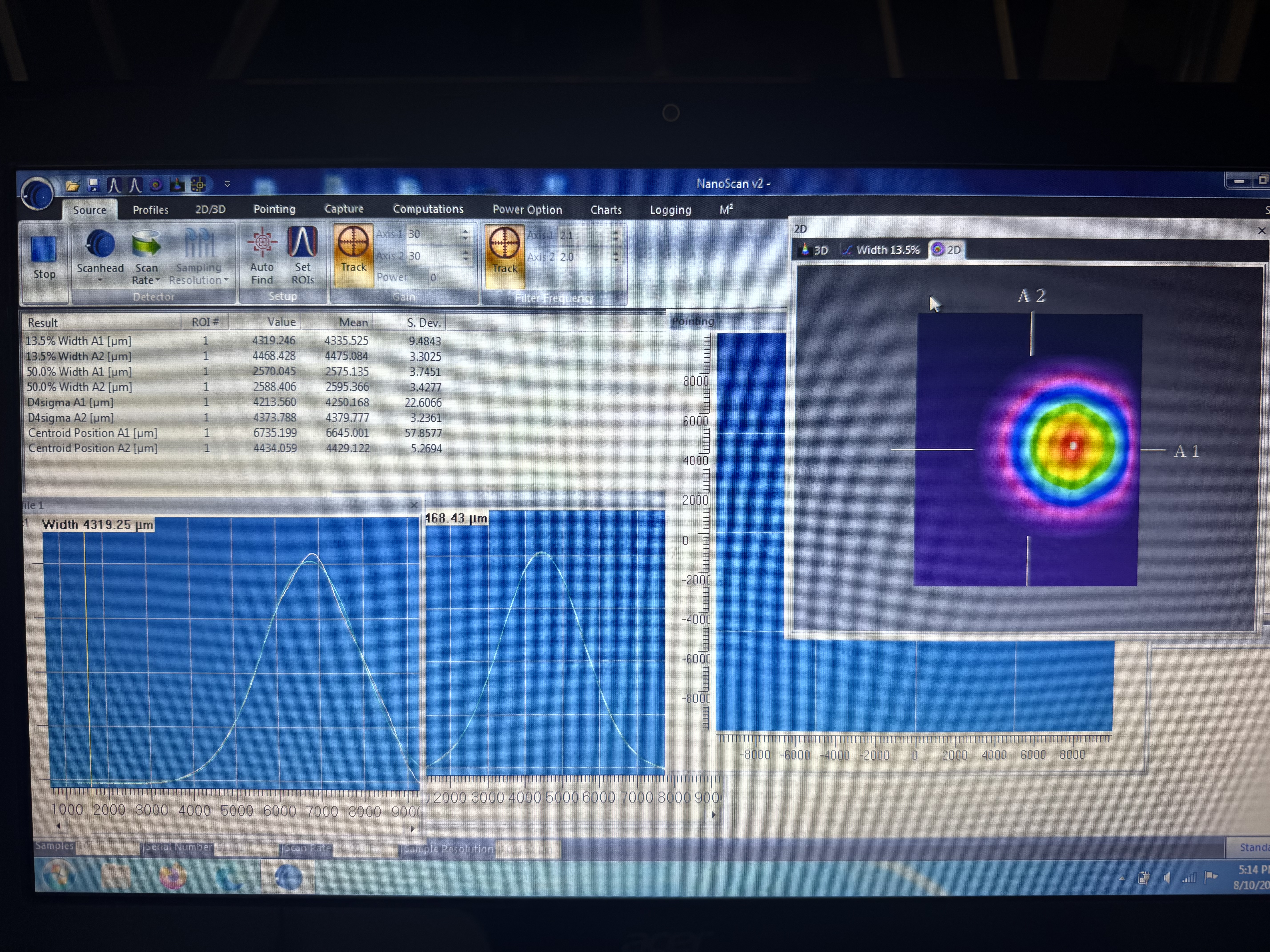Click the open folder icon in quick access toolbar
1270x952 pixels.
[x=72, y=185]
